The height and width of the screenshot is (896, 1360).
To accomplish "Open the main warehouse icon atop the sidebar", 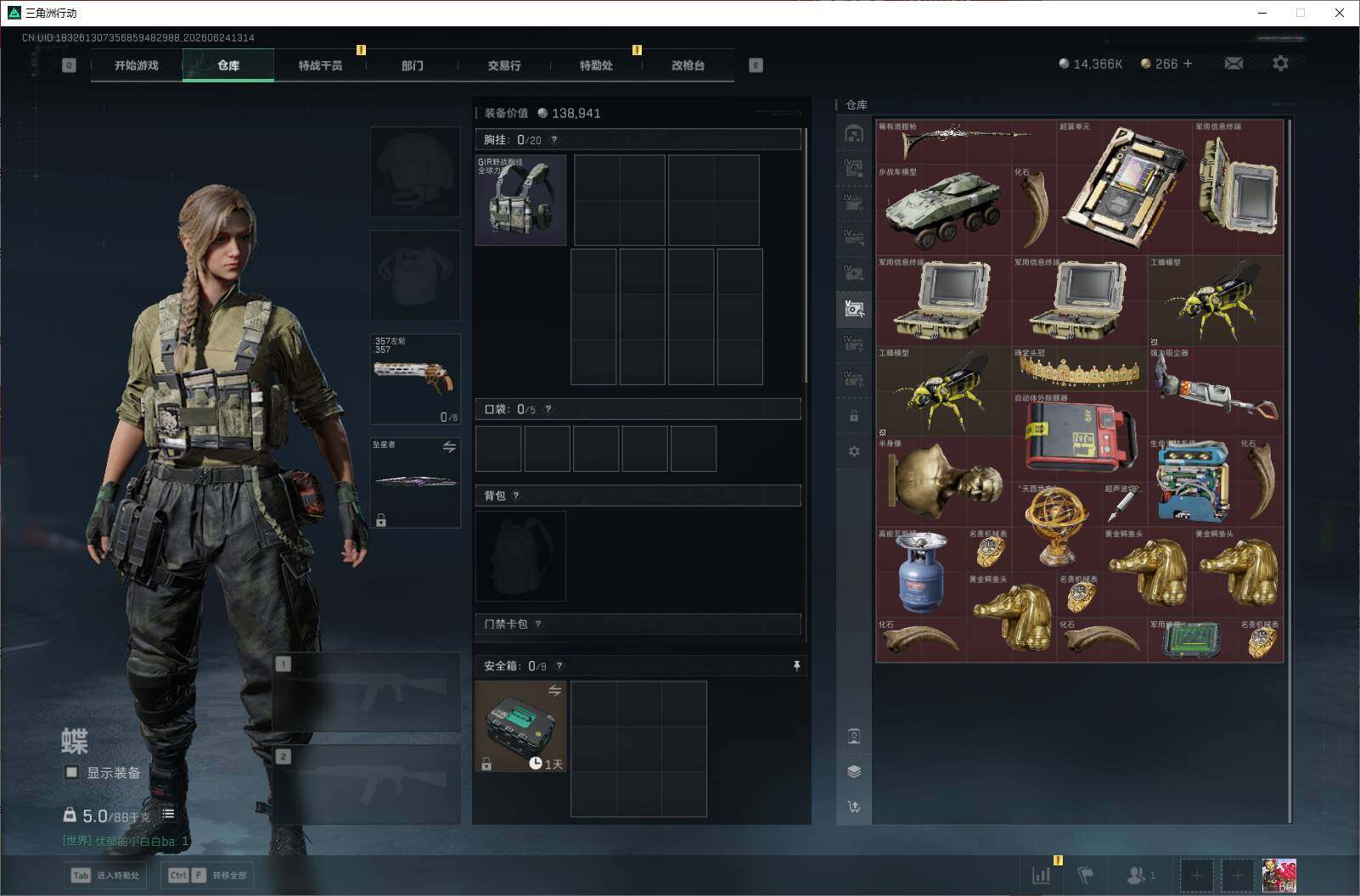I will [854, 133].
